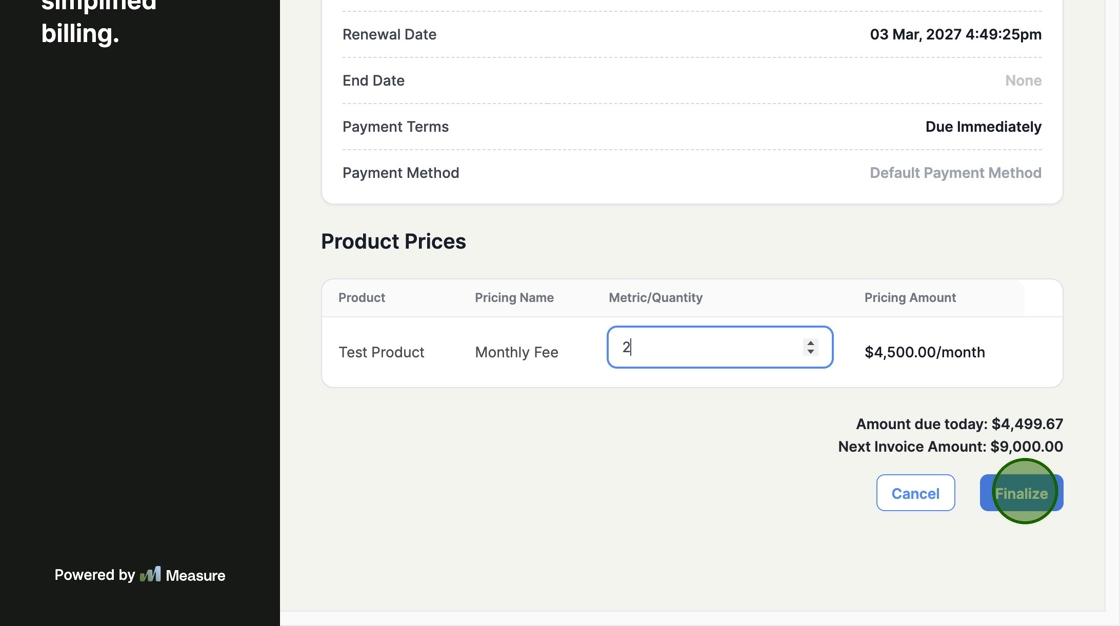Click the Next Invoice Amount text
Viewport: 1120px width, 626px height.
point(950,447)
